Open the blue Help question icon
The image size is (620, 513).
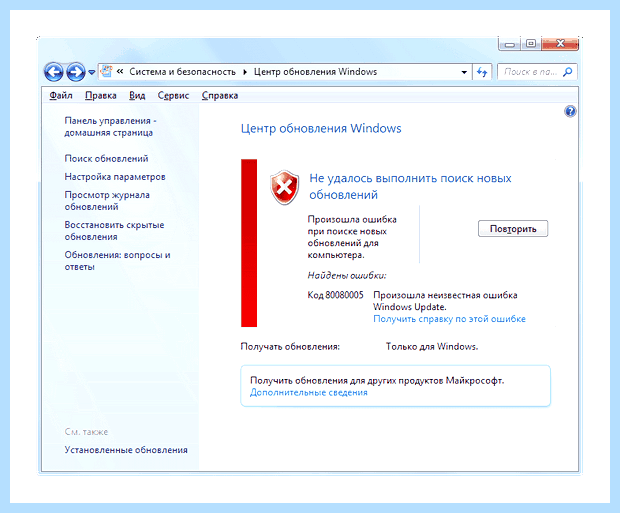point(570,112)
